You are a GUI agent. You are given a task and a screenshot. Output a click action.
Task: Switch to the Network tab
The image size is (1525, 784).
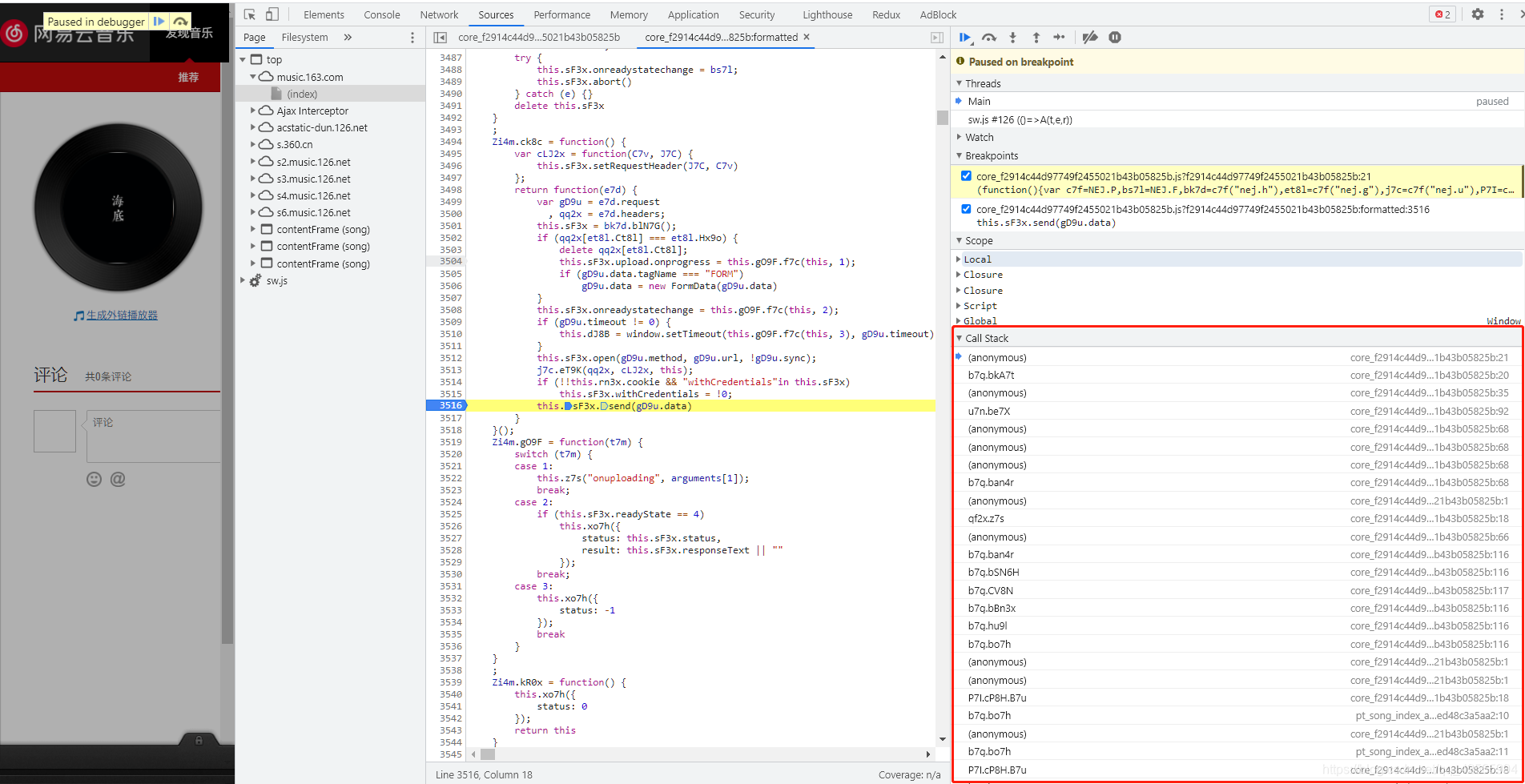439,14
